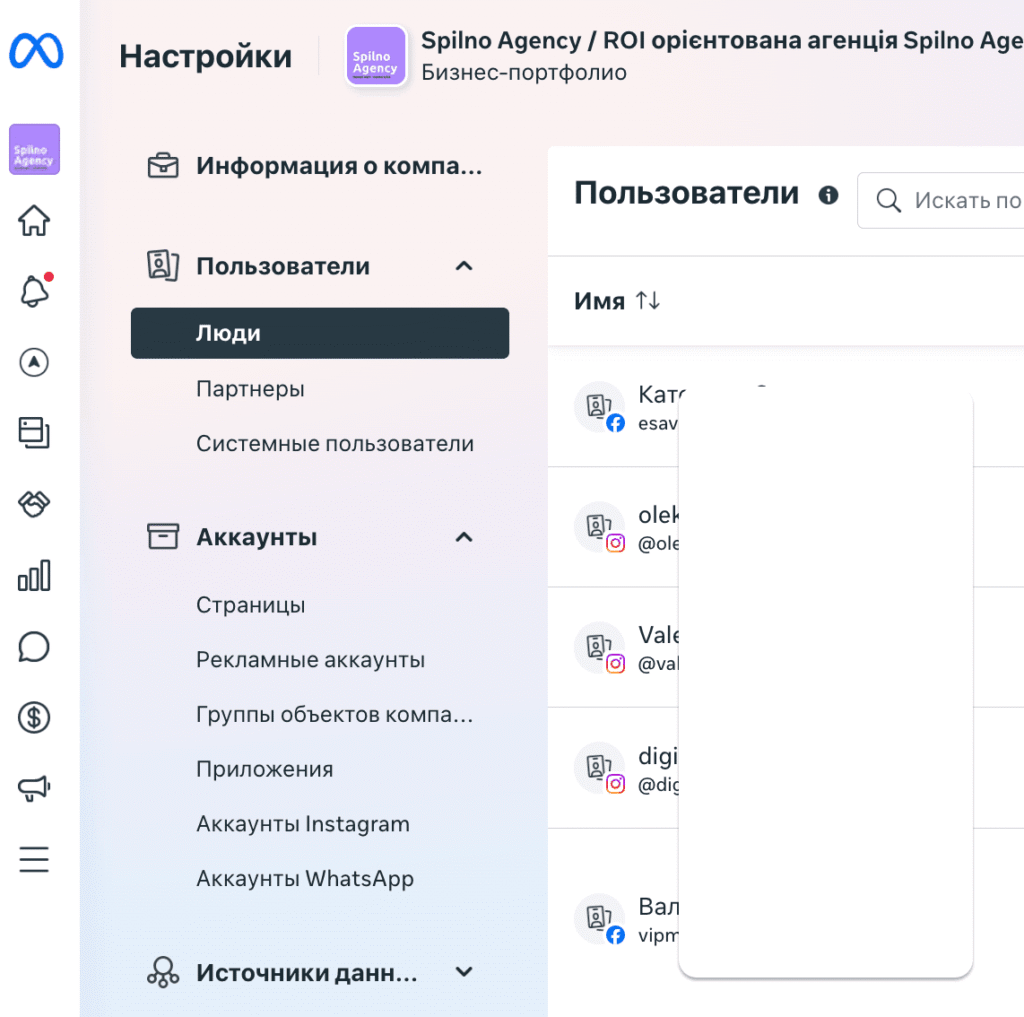Open Рекламные аккаунты link
Viewport: 1024px width, 1017px height.
(x=310, y=660)
